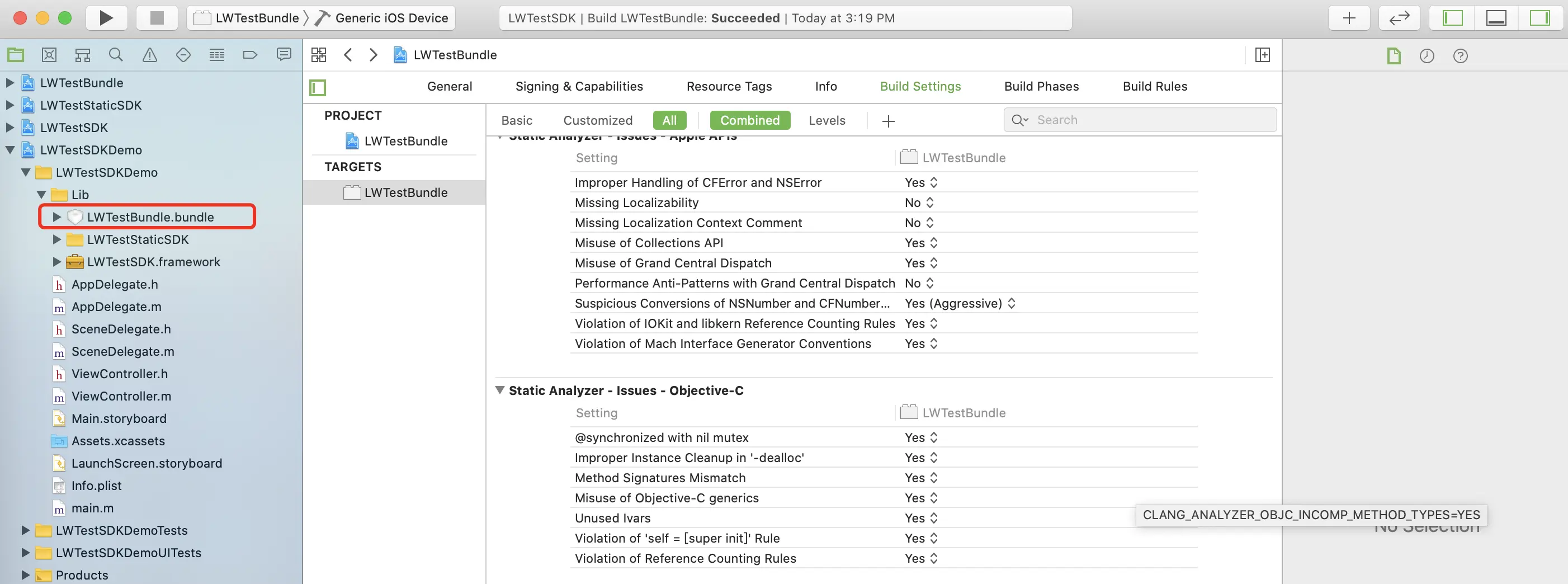1568x584 pixels.
Task: Switch to Combined settings view
Action: click(750, 121)
